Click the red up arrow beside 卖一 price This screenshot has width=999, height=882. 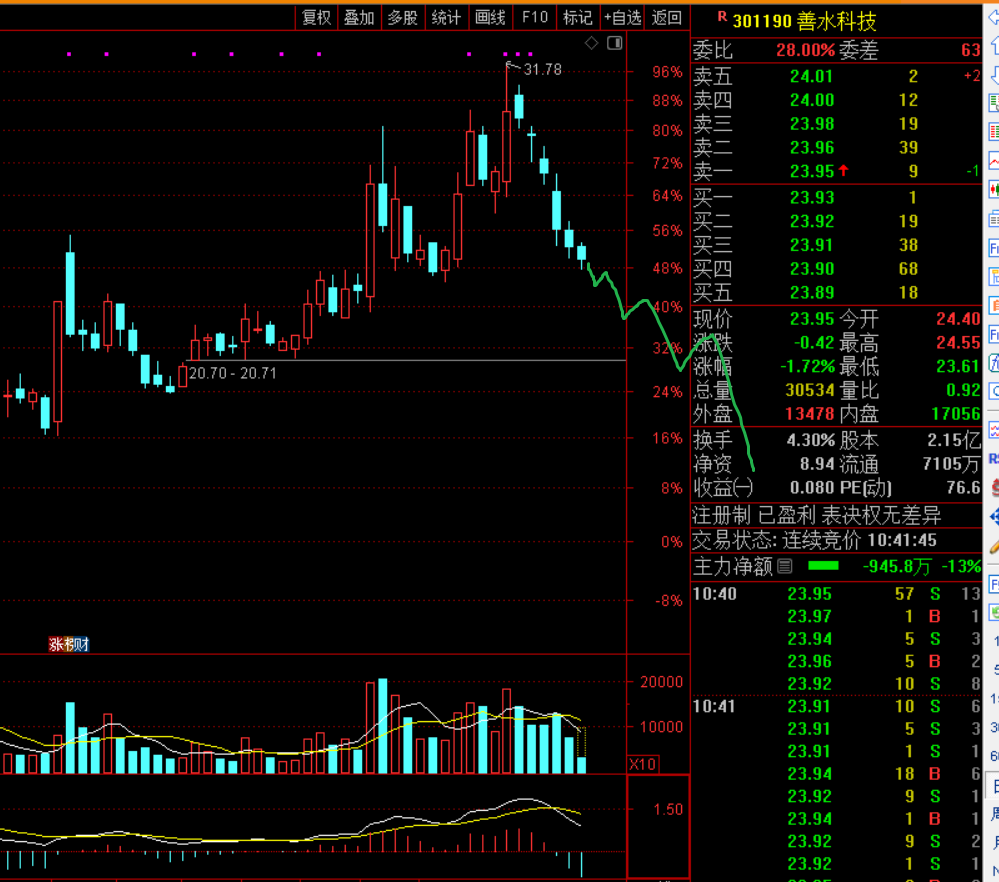(x=844, y=170)
